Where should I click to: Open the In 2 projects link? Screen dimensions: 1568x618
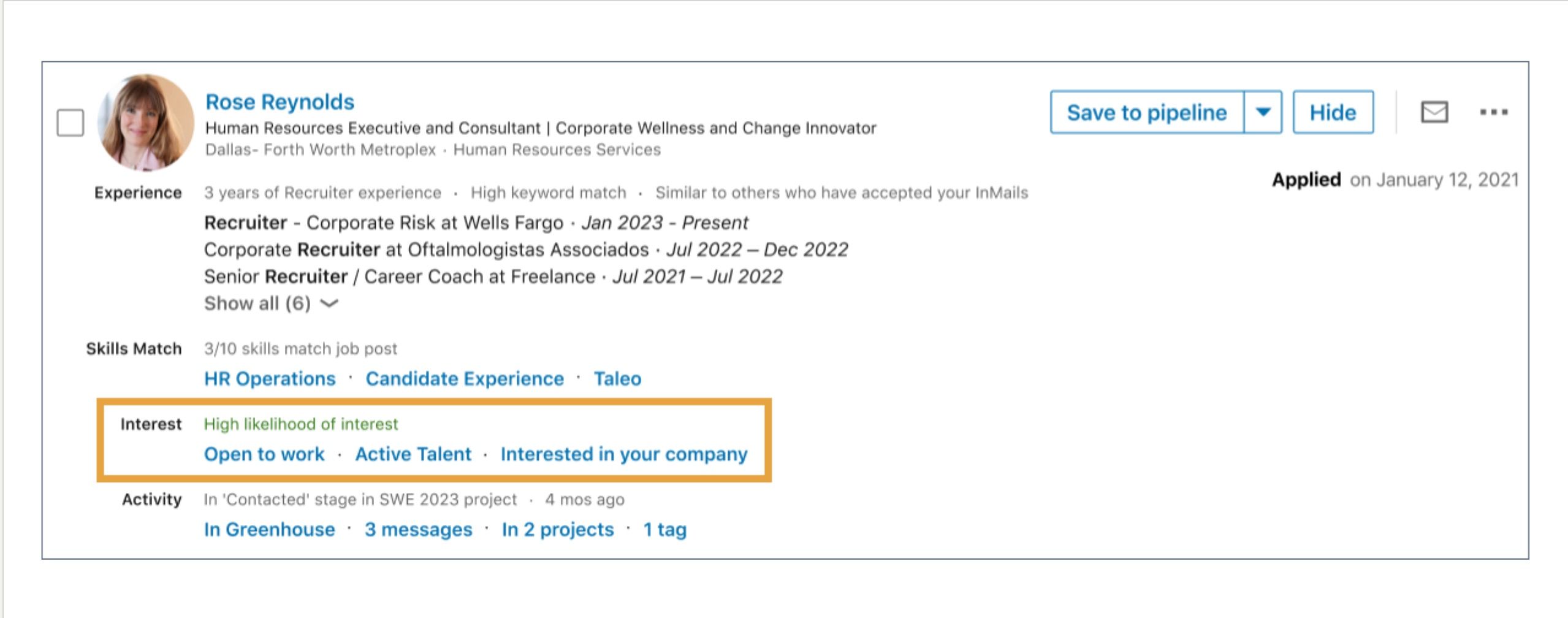tap(557, 529)
